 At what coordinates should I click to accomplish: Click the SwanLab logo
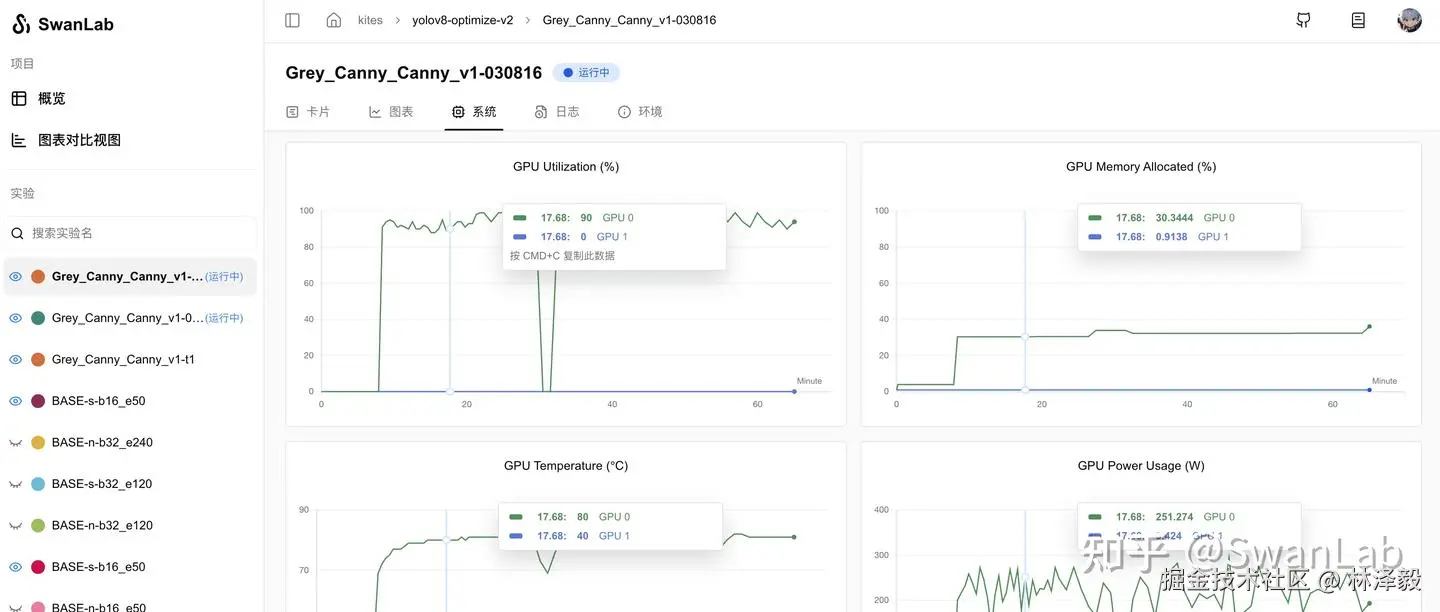click(x=63, y=24)
